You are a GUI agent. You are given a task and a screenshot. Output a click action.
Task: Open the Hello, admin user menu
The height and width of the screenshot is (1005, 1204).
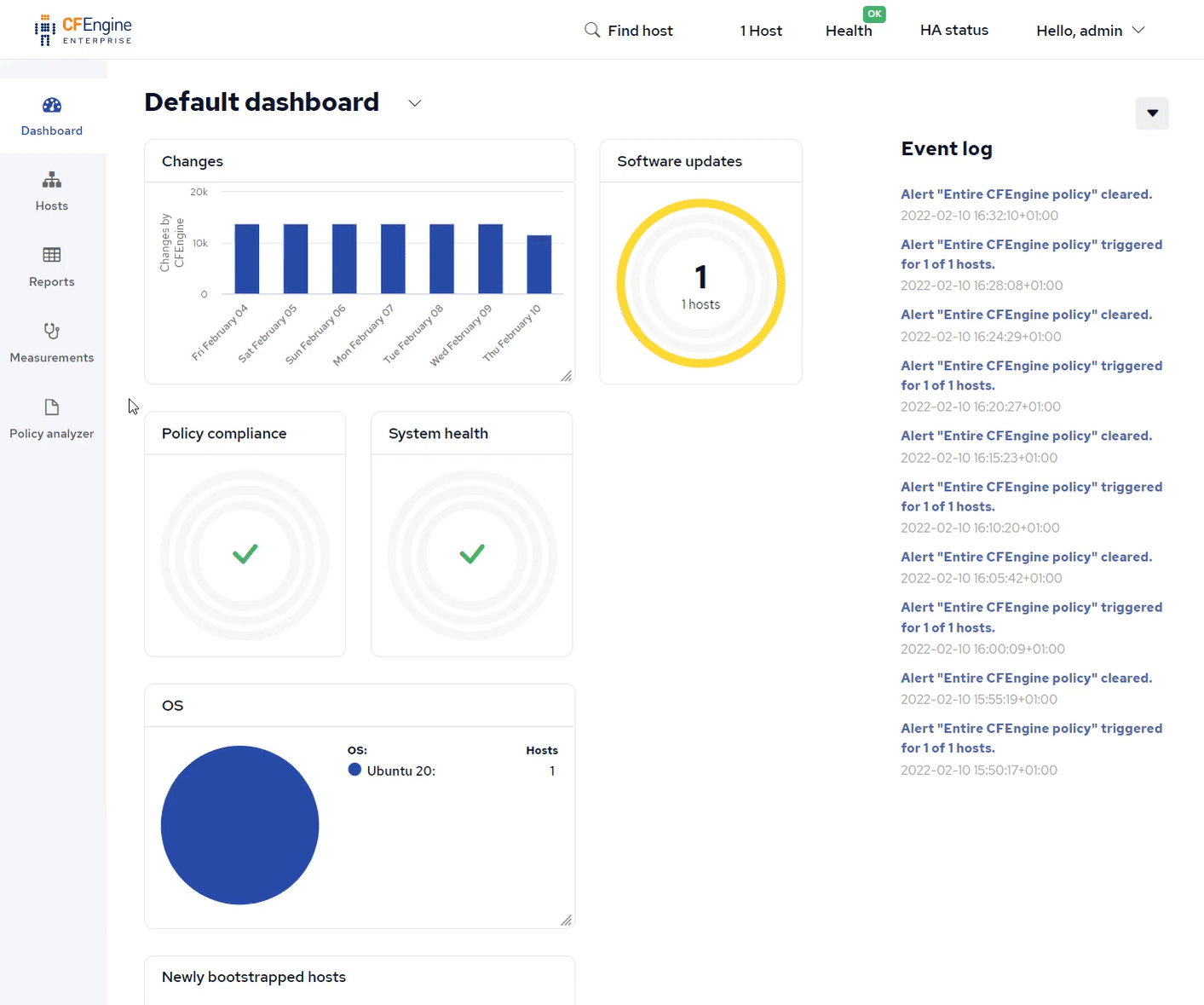1090,31
